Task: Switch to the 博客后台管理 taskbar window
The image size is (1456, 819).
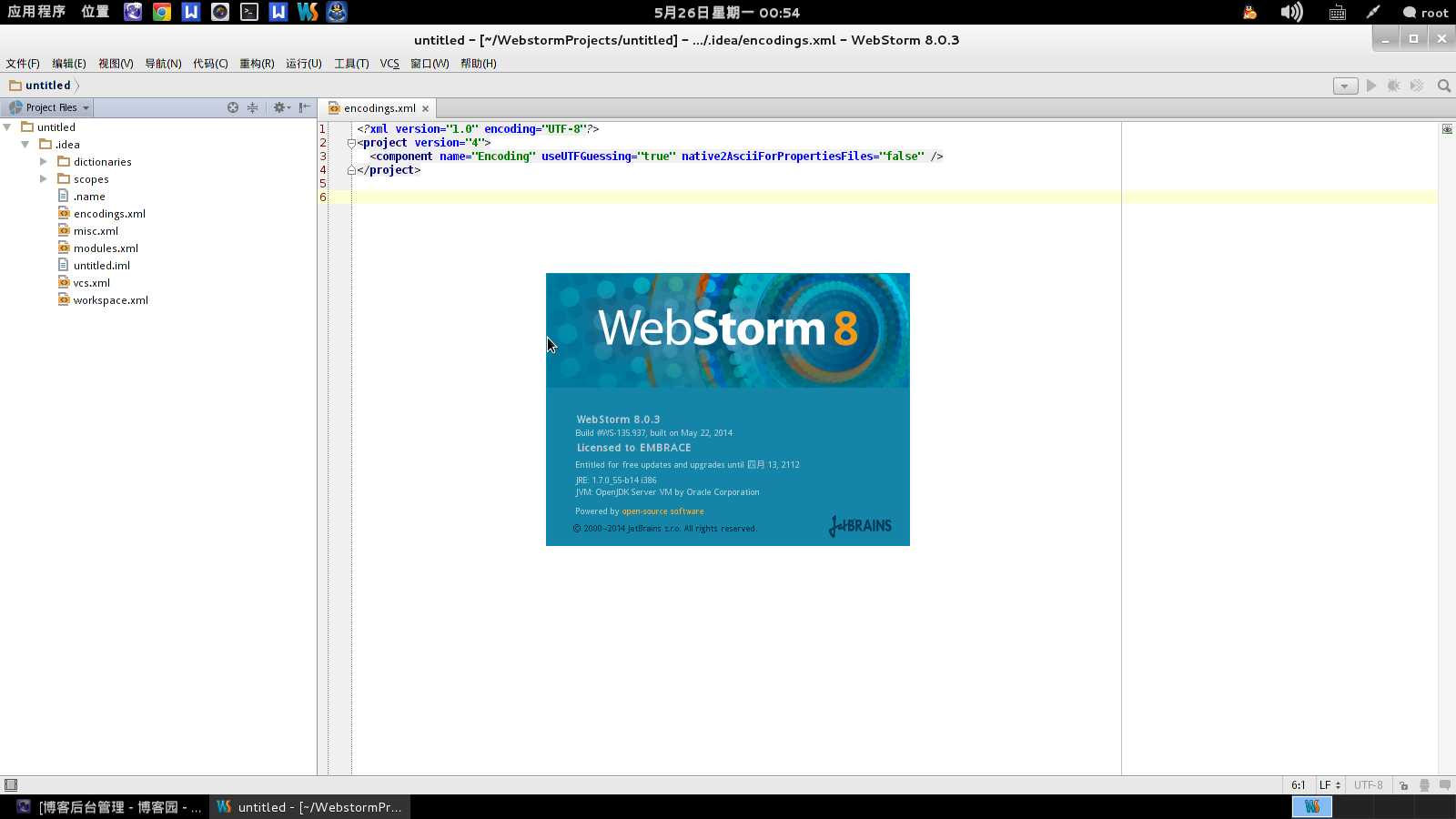Action: click(x=109, y=806)
